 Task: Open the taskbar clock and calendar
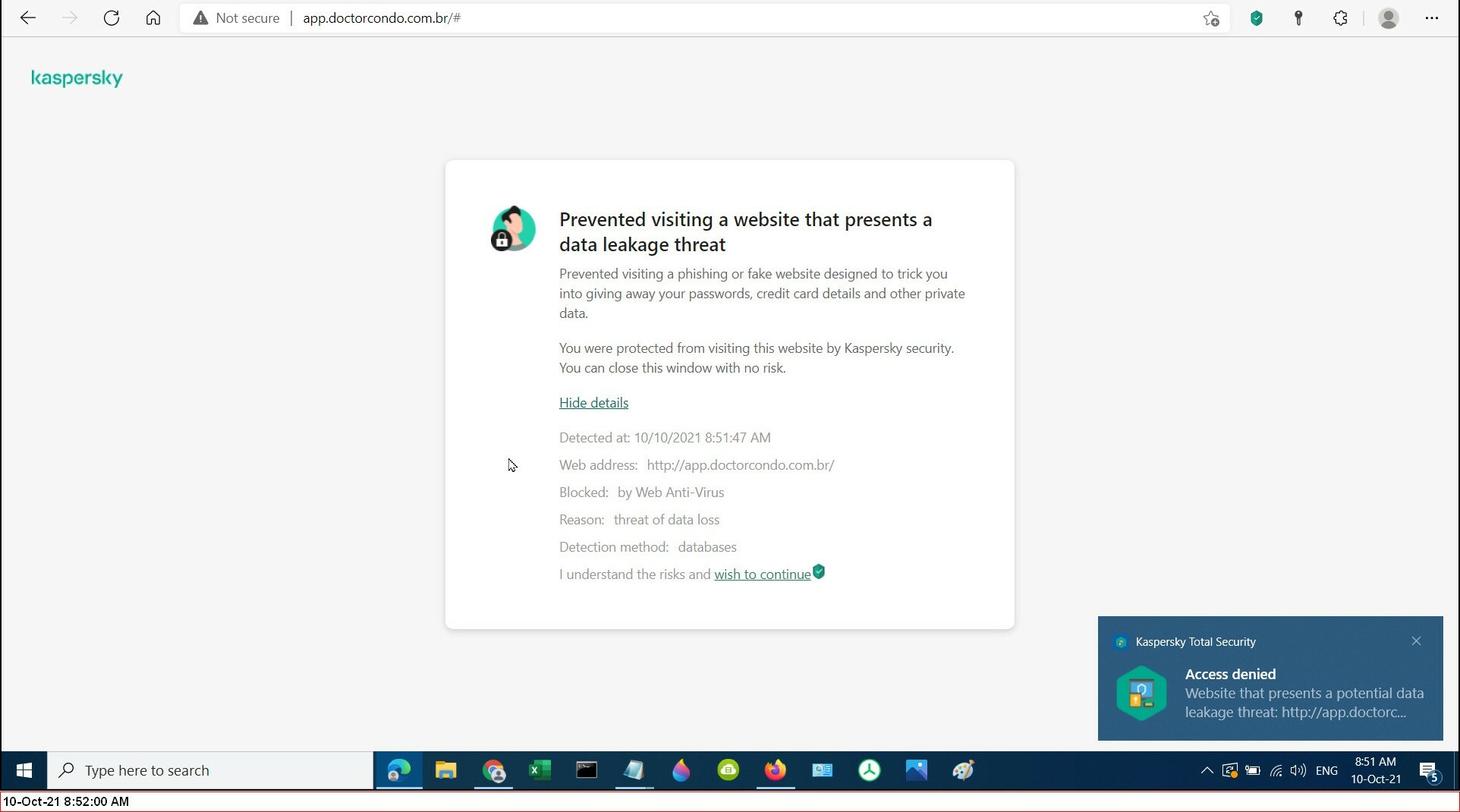coord(1376,771)
